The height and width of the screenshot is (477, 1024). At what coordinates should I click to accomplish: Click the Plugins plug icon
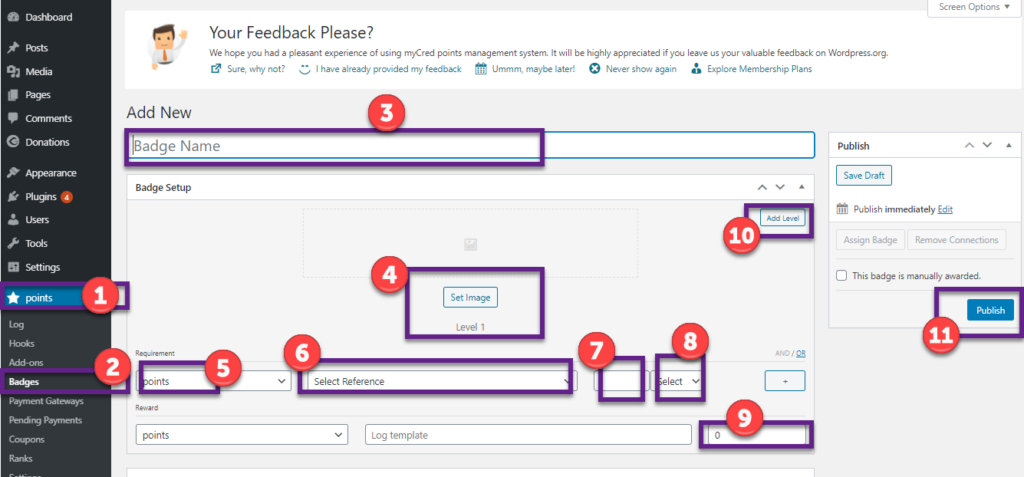pyautogui.click(x=12, y=197)
